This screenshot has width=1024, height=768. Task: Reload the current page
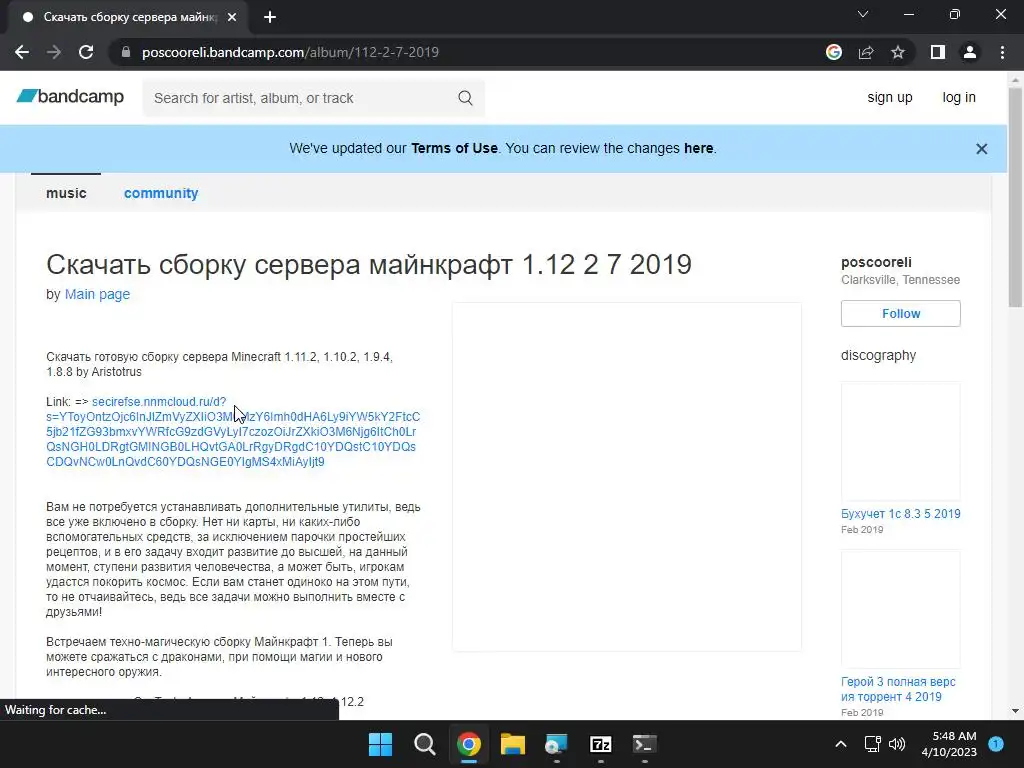[x=86, y=52]
